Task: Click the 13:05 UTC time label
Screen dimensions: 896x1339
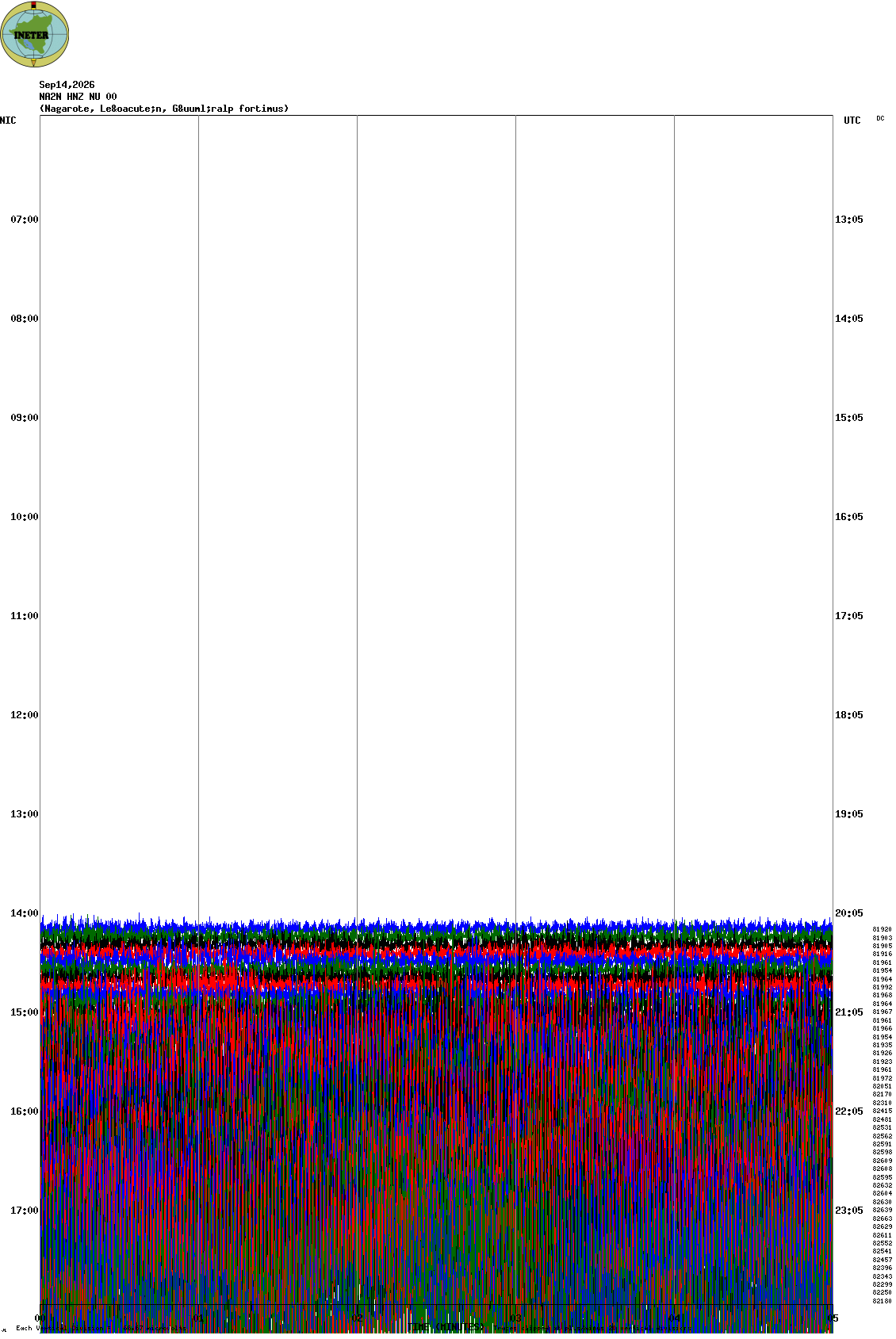Action: point(849,220)
